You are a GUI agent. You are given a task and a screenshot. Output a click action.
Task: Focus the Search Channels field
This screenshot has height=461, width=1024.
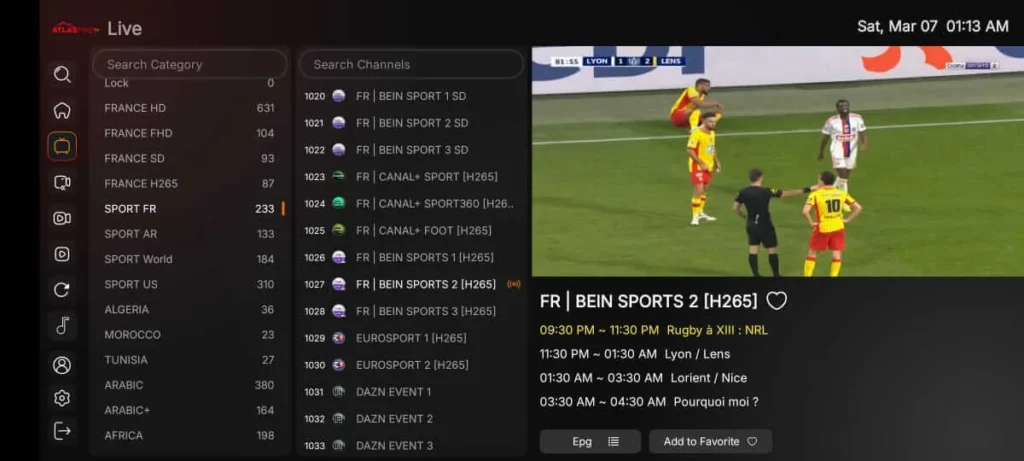(411, 64)
